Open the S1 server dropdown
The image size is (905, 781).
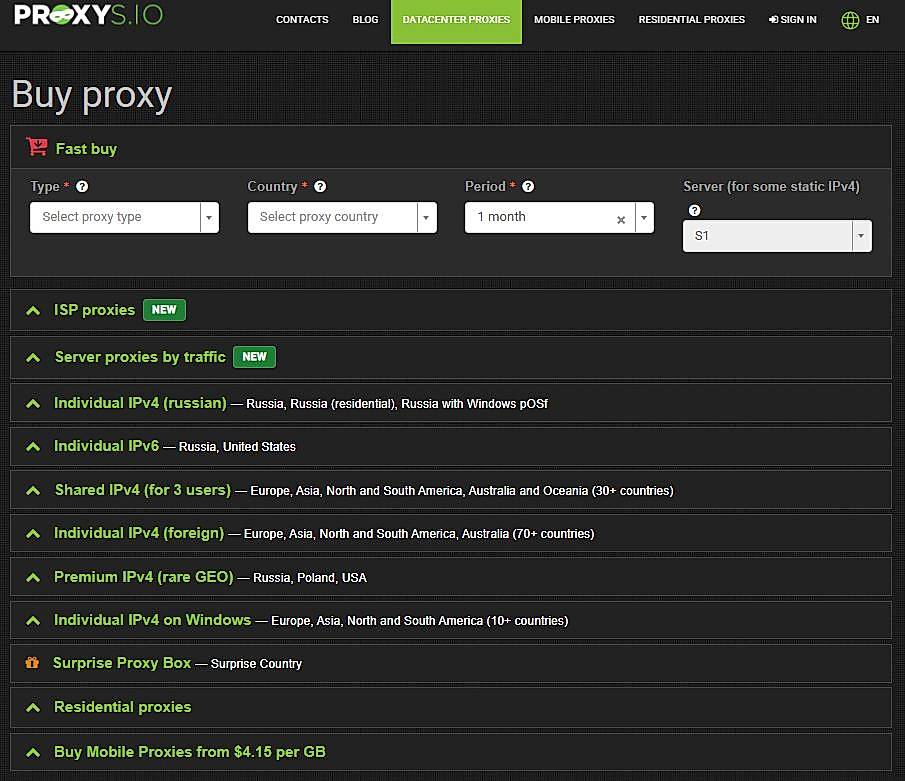pos(777,236)
